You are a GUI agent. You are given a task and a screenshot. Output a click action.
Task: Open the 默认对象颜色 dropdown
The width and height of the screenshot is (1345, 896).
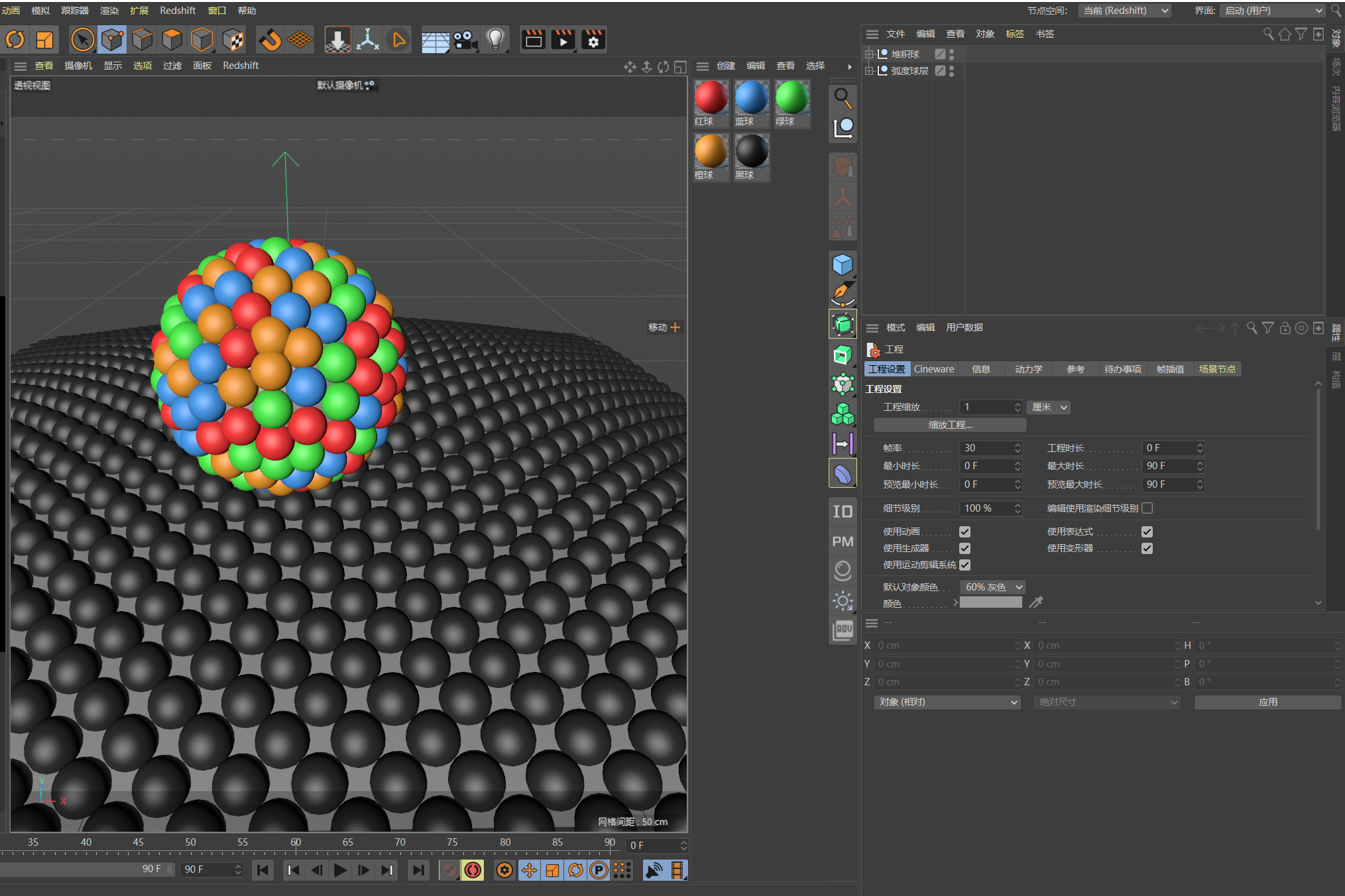point(993,587)
